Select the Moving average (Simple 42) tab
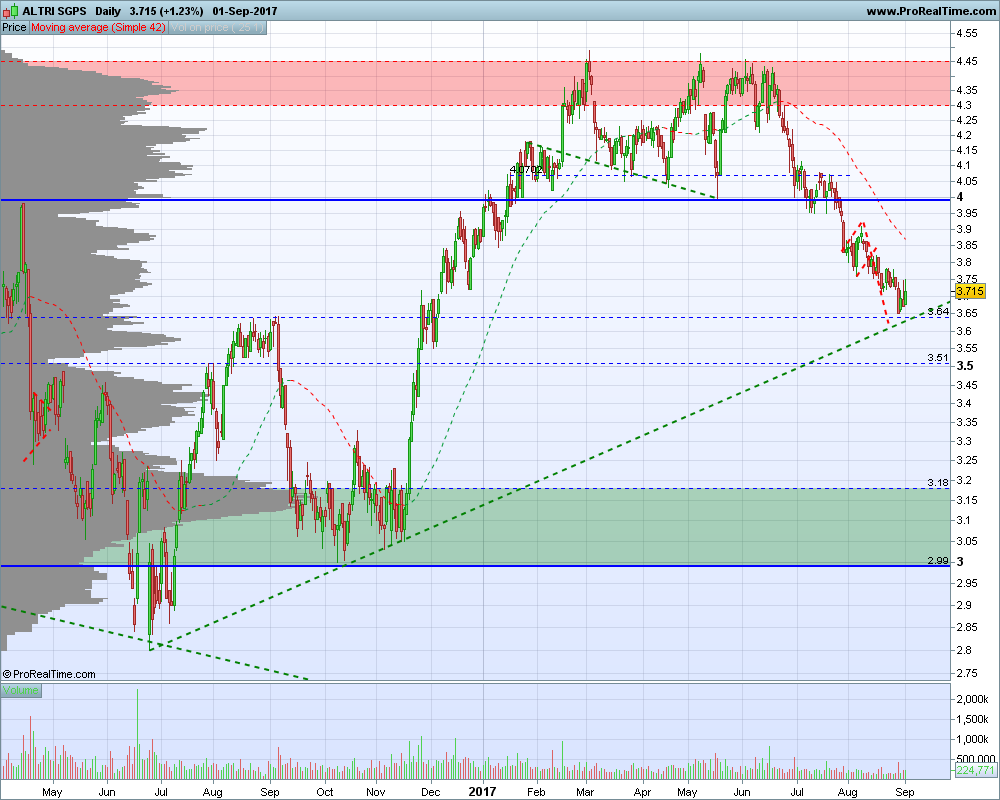 (98, 27)
